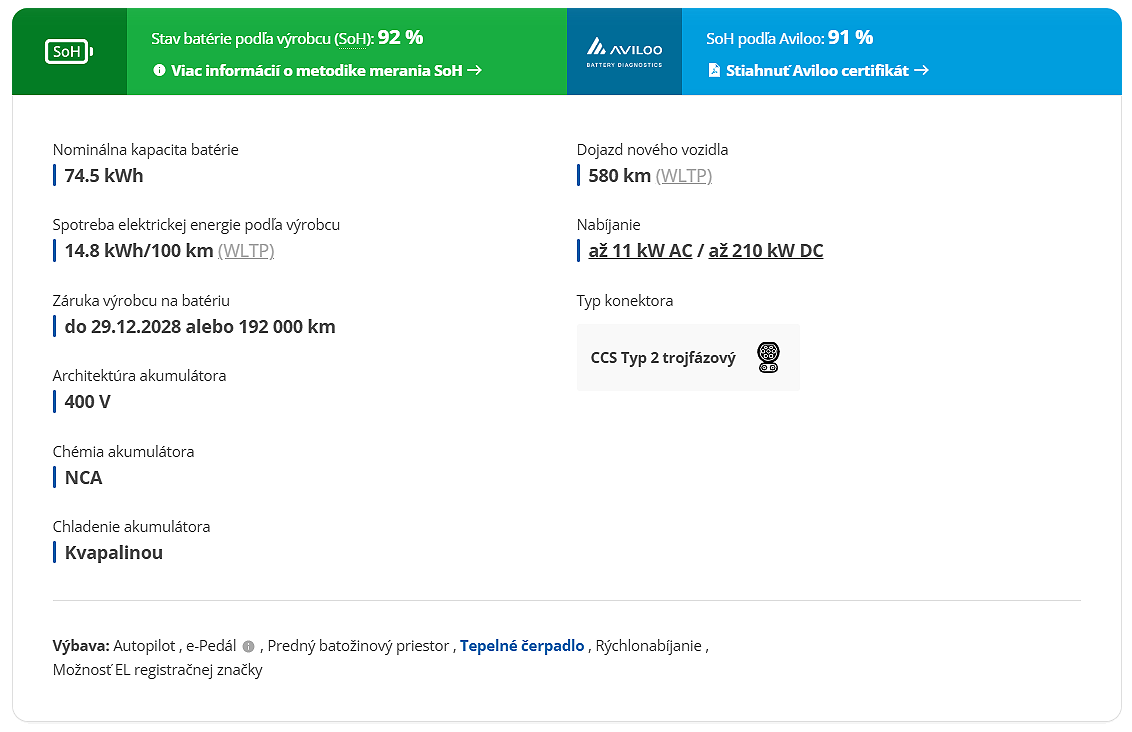Screen dimensions: 1132x732
Task: Open the až 210 kW DC charging link
Action: click(766, 250)
